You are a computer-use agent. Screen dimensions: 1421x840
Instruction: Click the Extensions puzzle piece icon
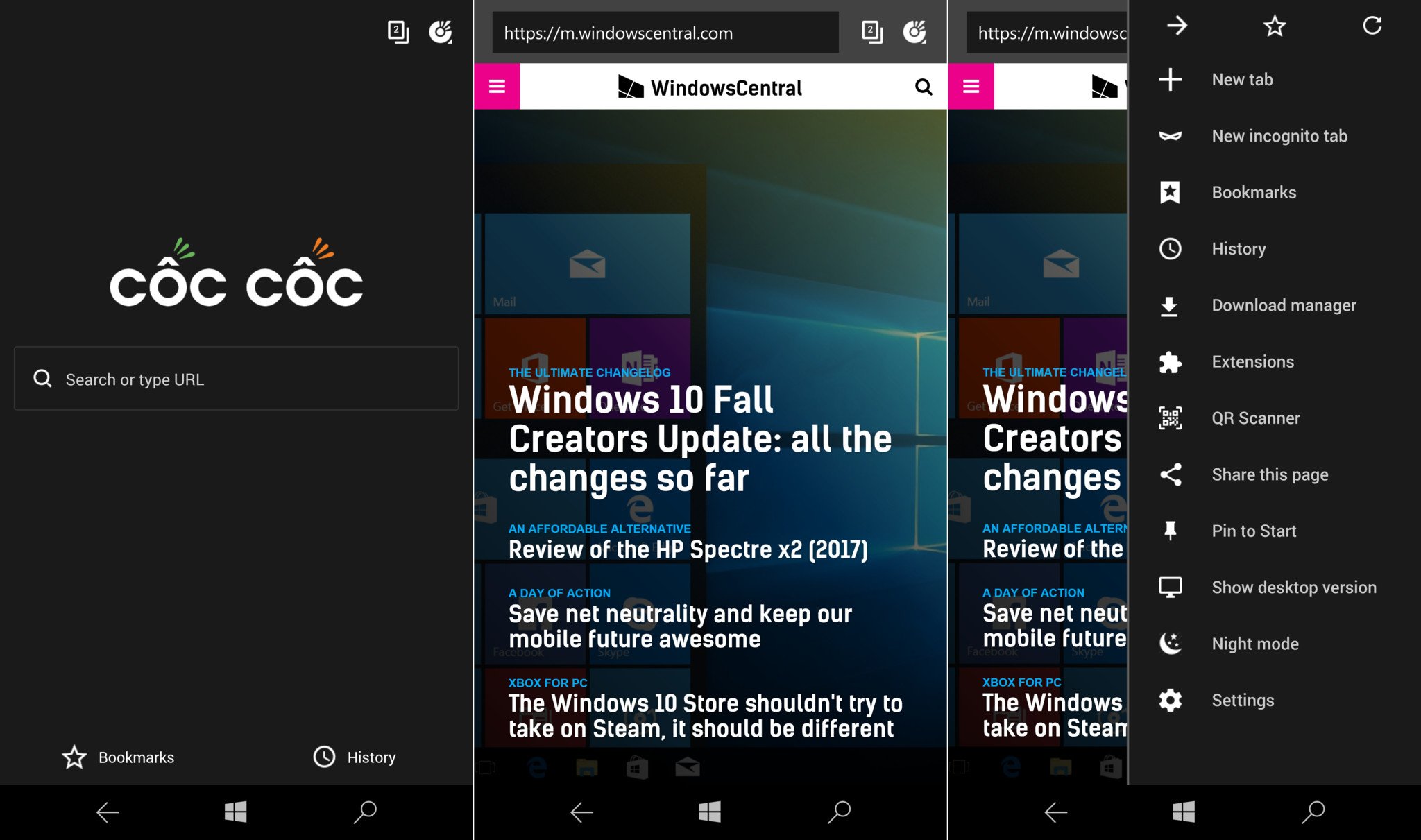click(x=1172, y=362)
